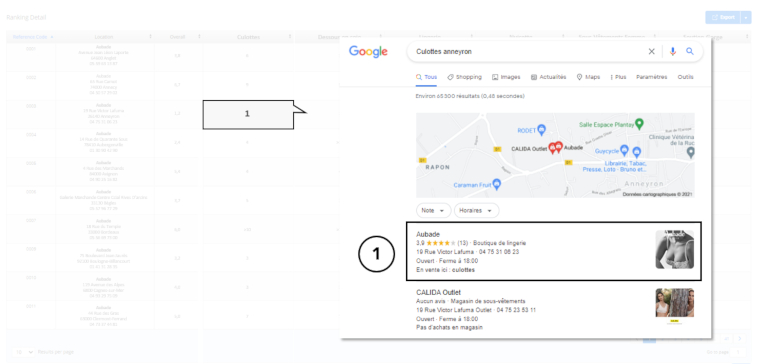This screenshot has width=760, height=364.
Task: Sort by the Overall column header
Action: 178,37
